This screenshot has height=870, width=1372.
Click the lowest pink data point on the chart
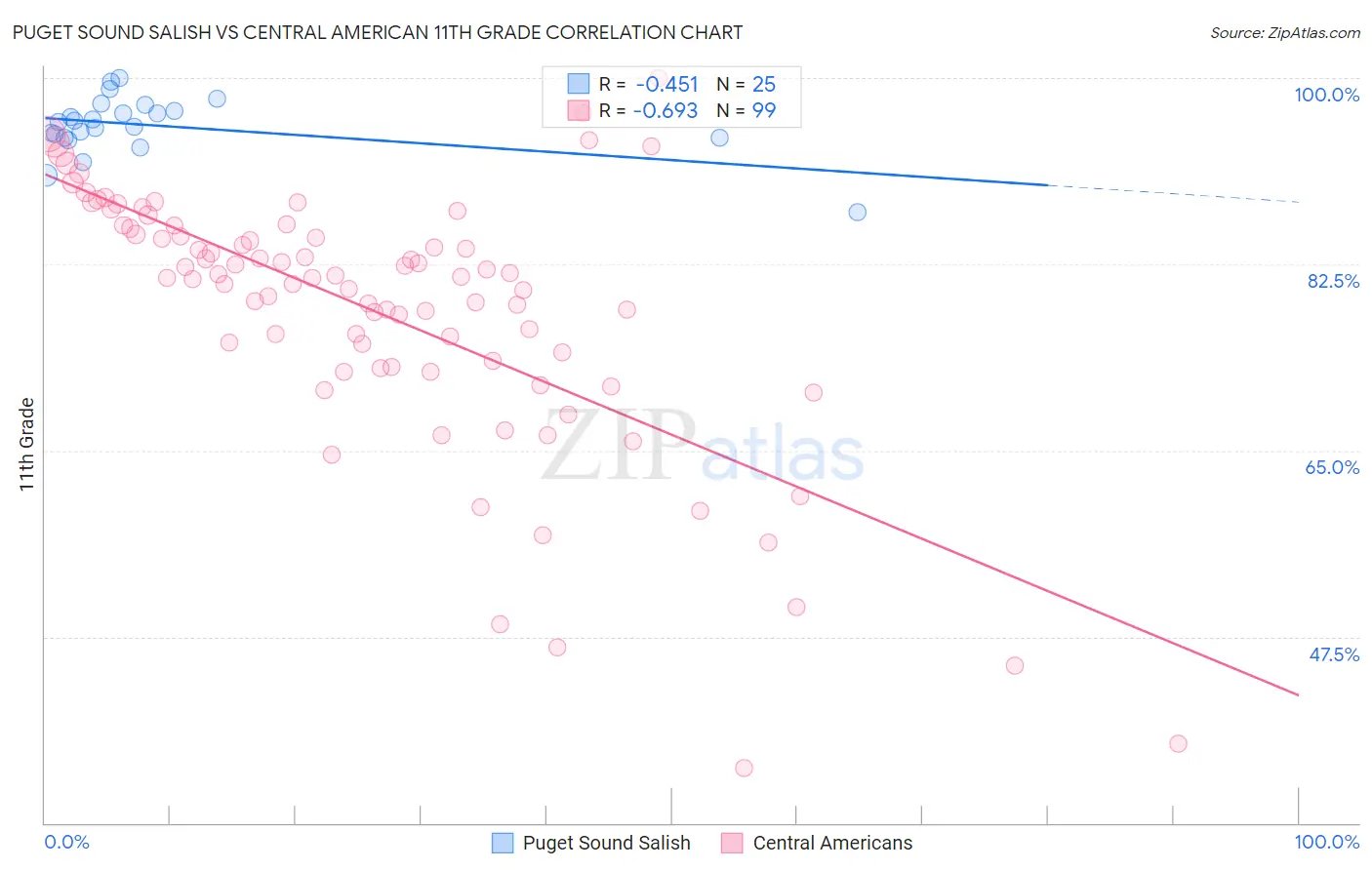coord(744,768)
